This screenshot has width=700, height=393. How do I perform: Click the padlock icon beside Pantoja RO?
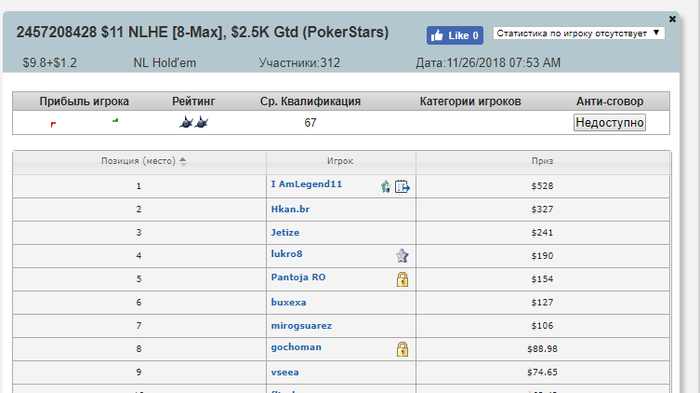coord(402,279)
